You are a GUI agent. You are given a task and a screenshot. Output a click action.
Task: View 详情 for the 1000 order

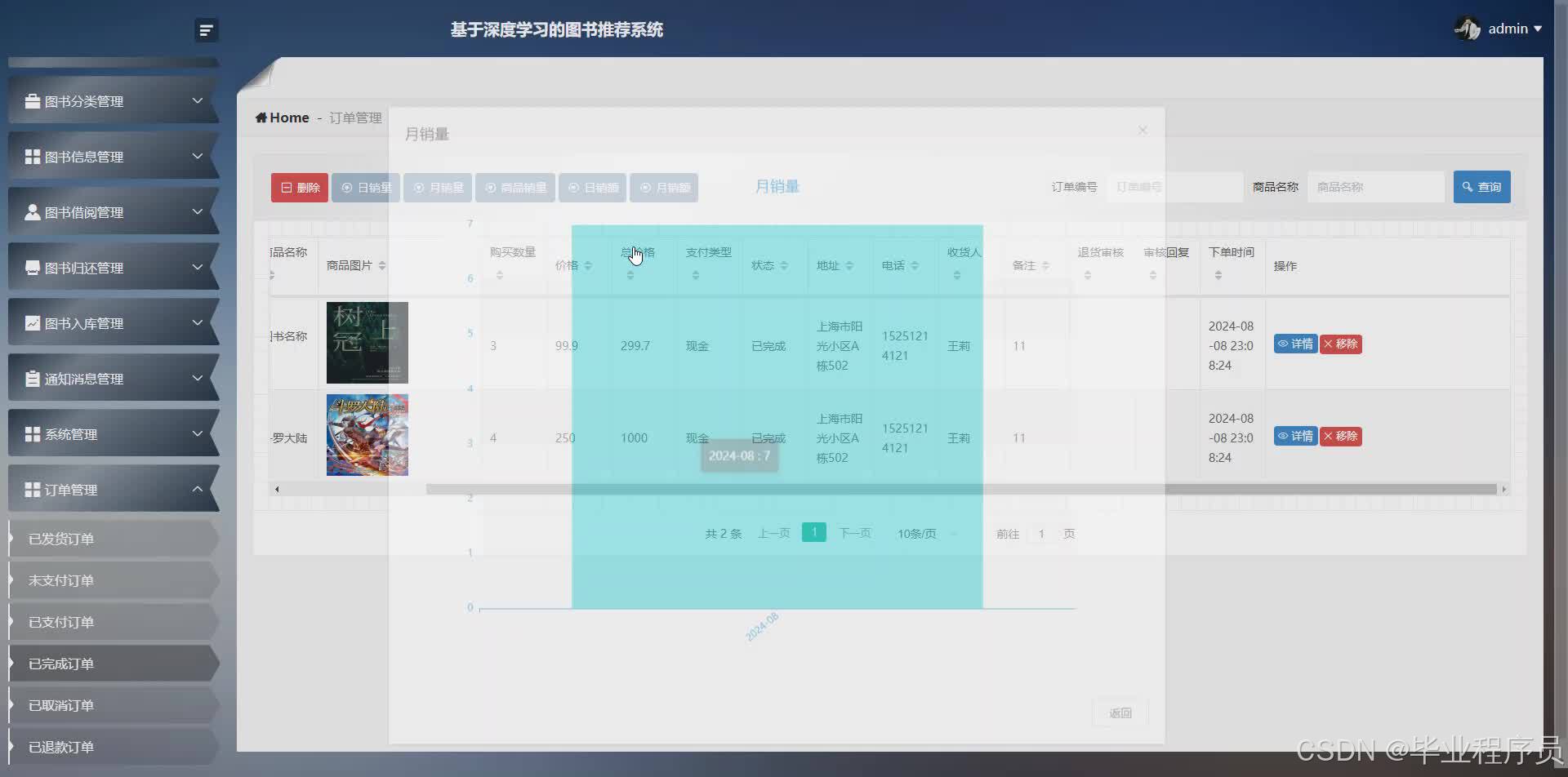pos(1295,437)
